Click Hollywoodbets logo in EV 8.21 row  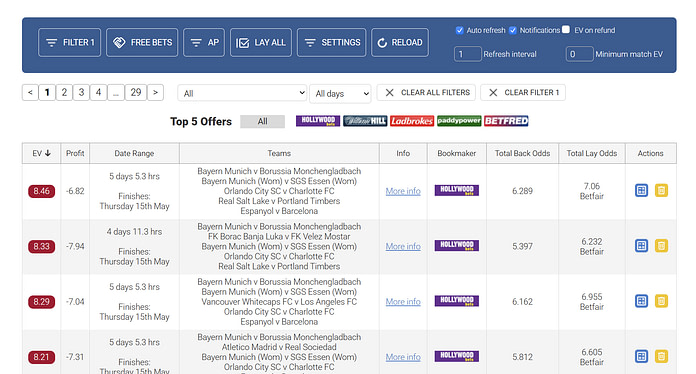[456, 356]
